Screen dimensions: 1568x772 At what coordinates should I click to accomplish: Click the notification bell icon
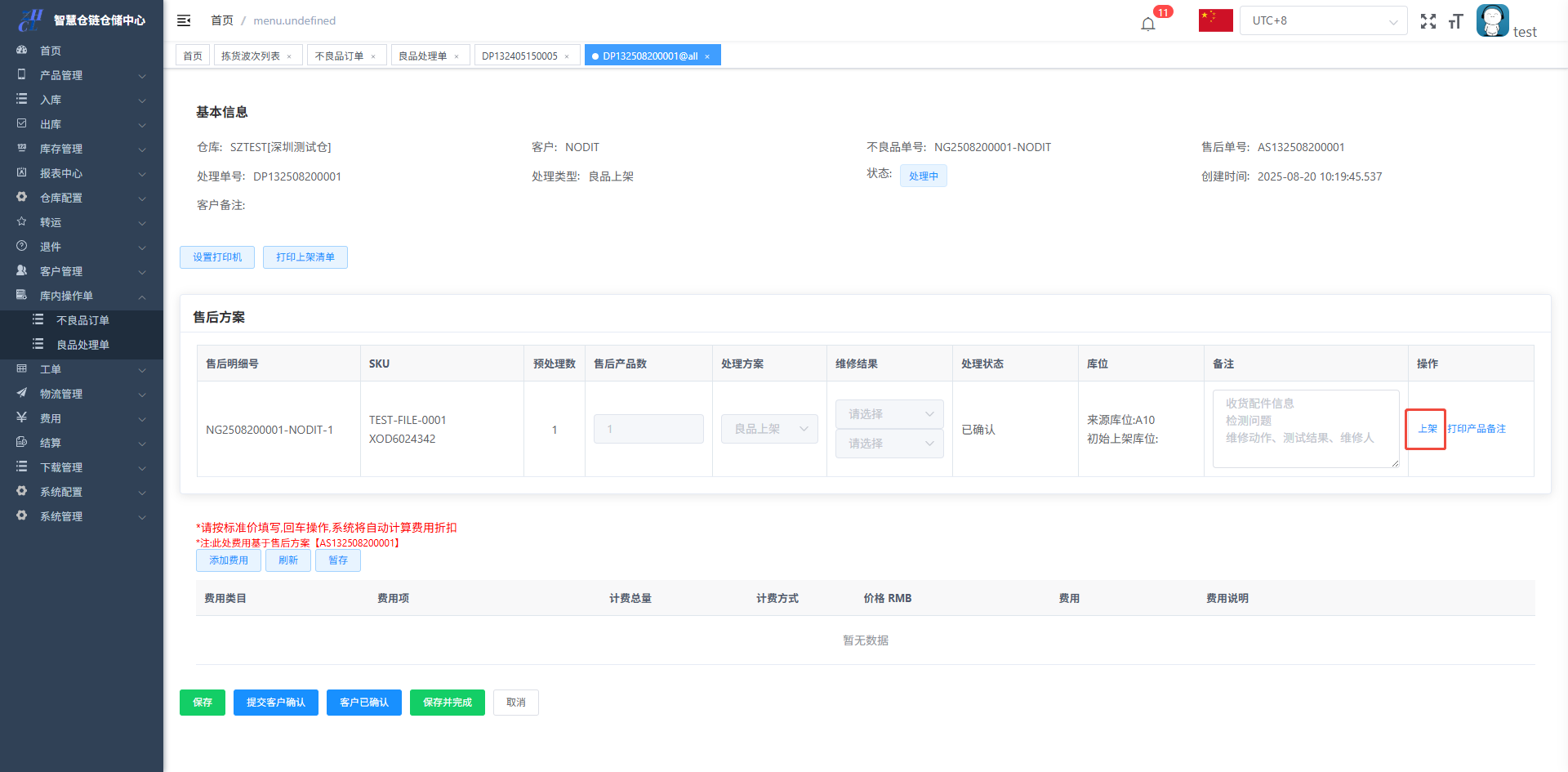point(1148,23)
